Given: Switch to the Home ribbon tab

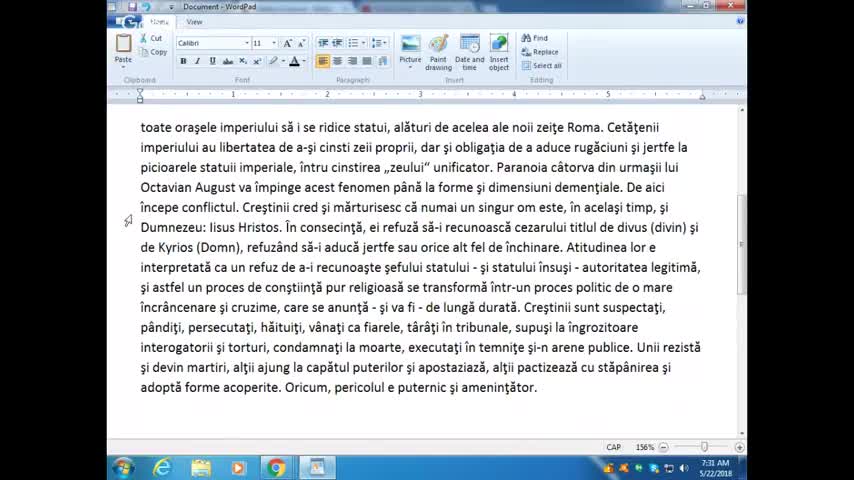Looking at the screenshot, I should pos(159,22).
